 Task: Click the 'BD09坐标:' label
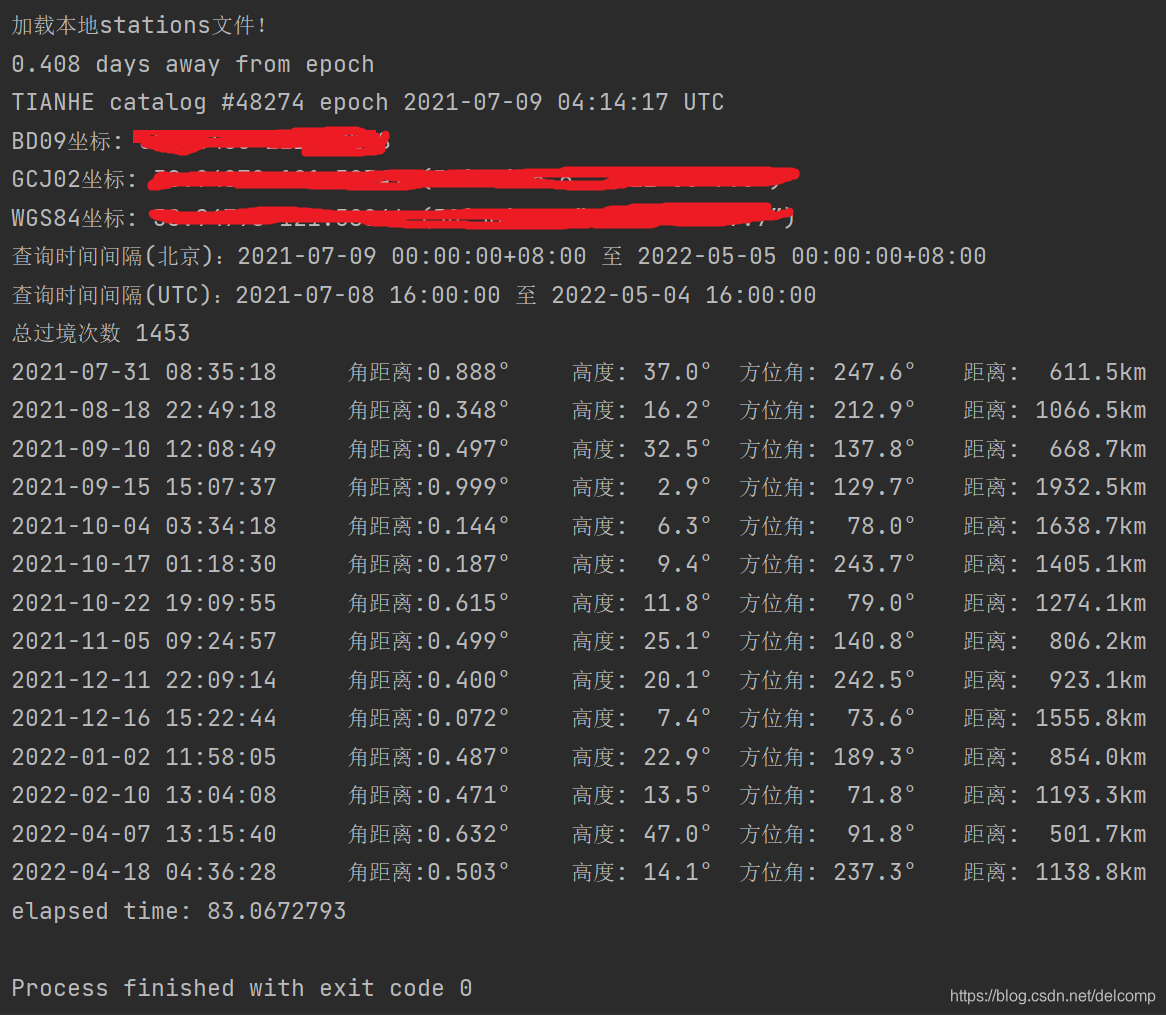point(67,141)
